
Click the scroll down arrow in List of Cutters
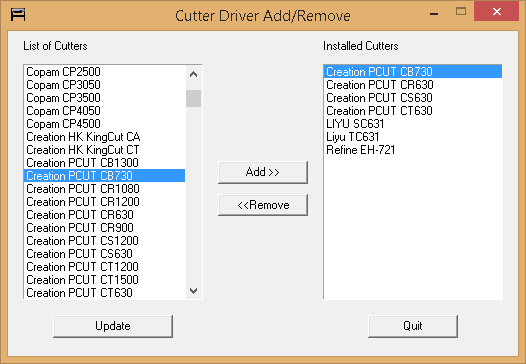pos(194,291)
